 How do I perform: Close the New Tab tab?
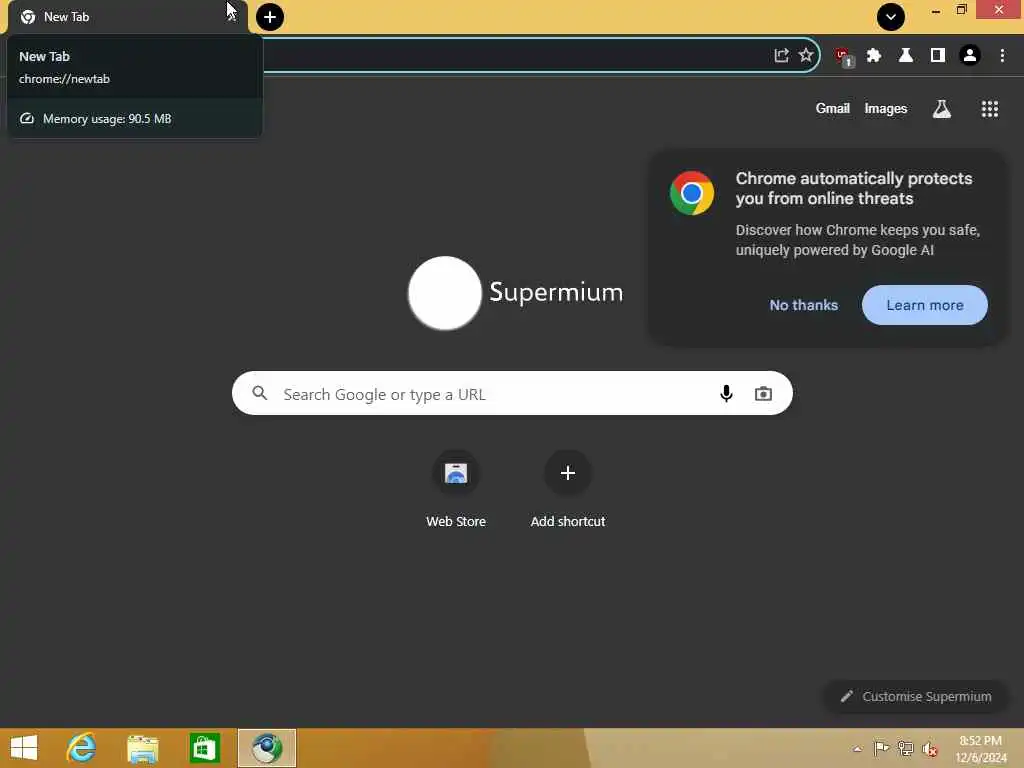pos(232,17)
